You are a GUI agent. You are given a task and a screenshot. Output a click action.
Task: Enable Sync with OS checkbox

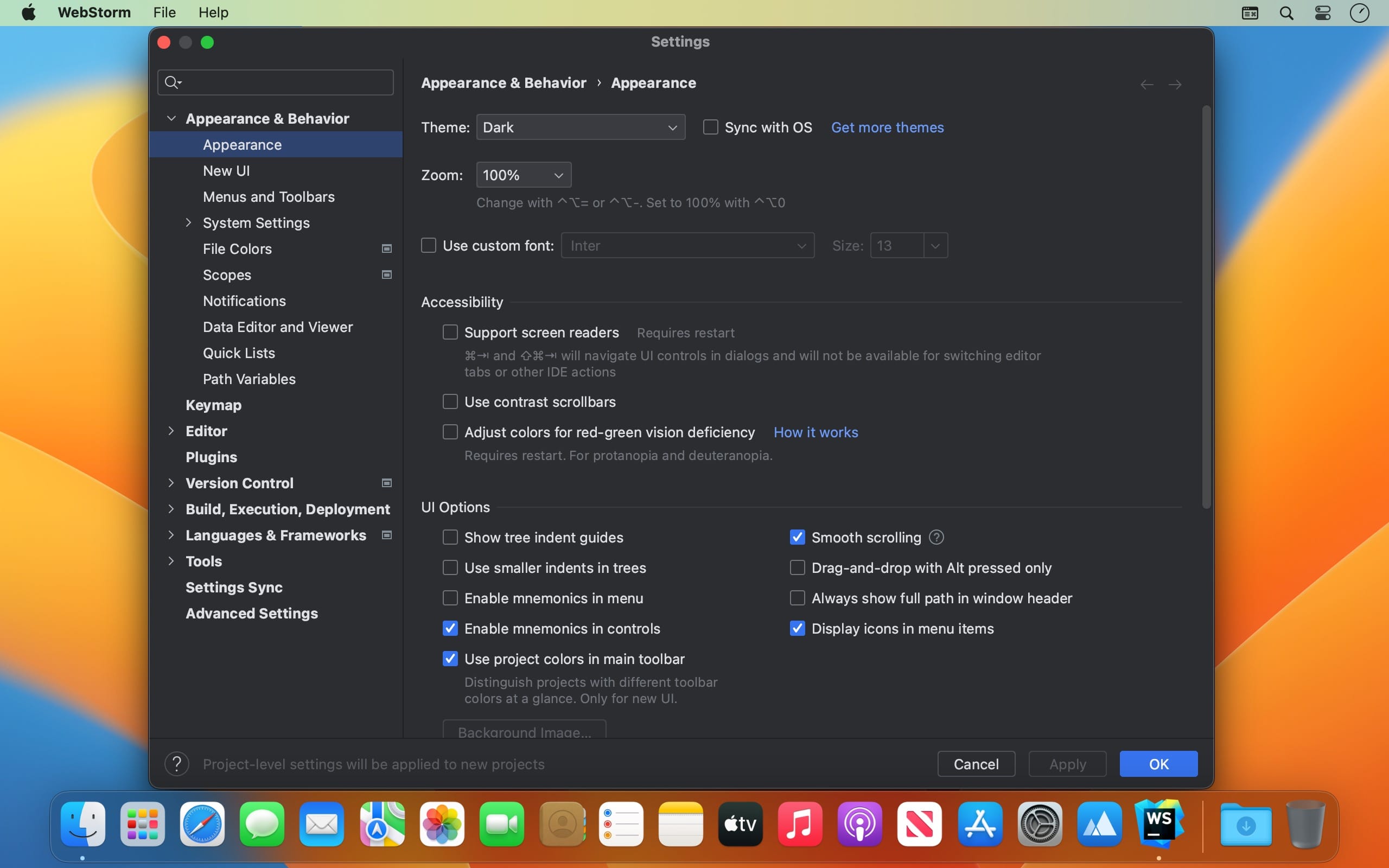click(x=711, y=127)
